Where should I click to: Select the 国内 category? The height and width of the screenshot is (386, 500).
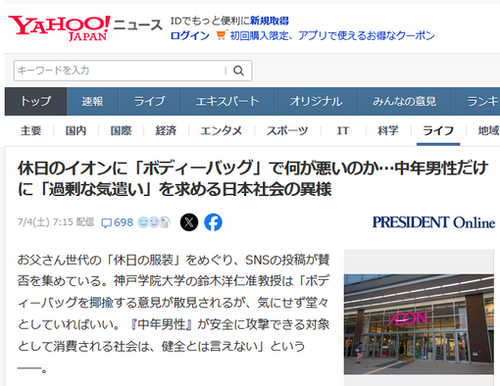pos(76,131)
